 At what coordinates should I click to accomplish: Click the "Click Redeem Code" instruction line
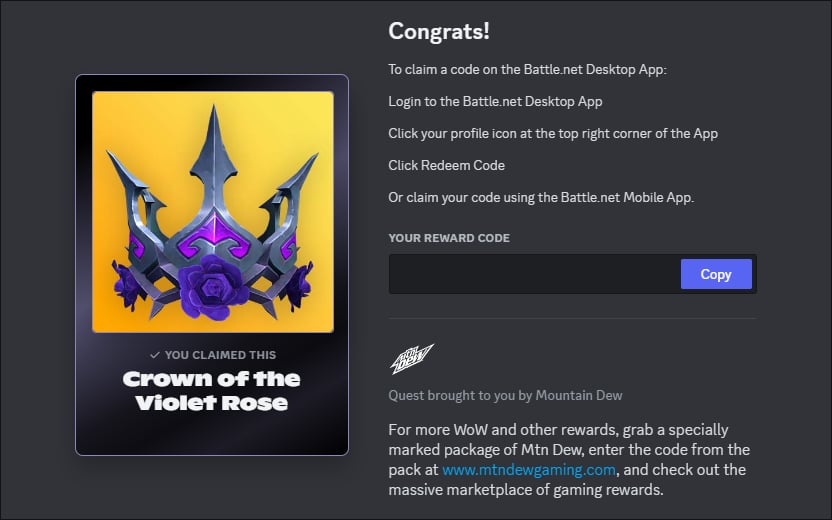pos(446,165)
